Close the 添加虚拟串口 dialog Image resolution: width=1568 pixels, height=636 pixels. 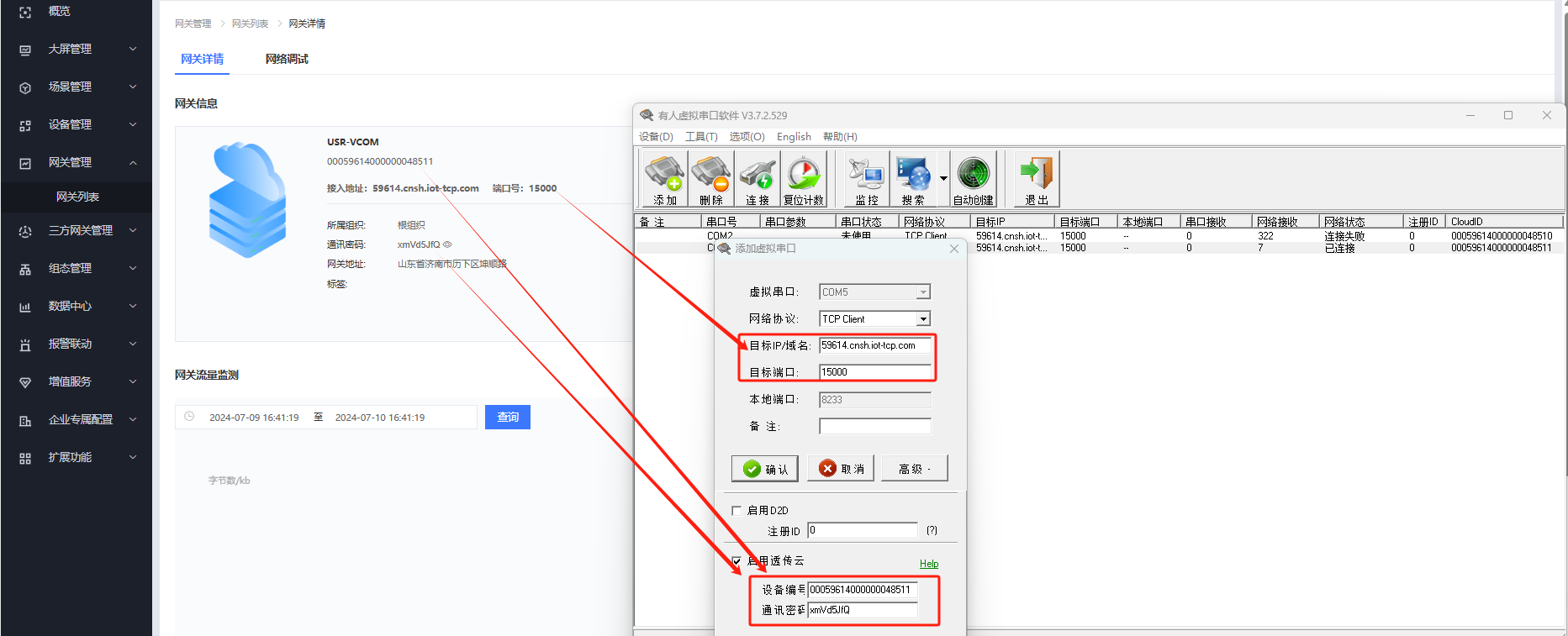pos(954,249)
